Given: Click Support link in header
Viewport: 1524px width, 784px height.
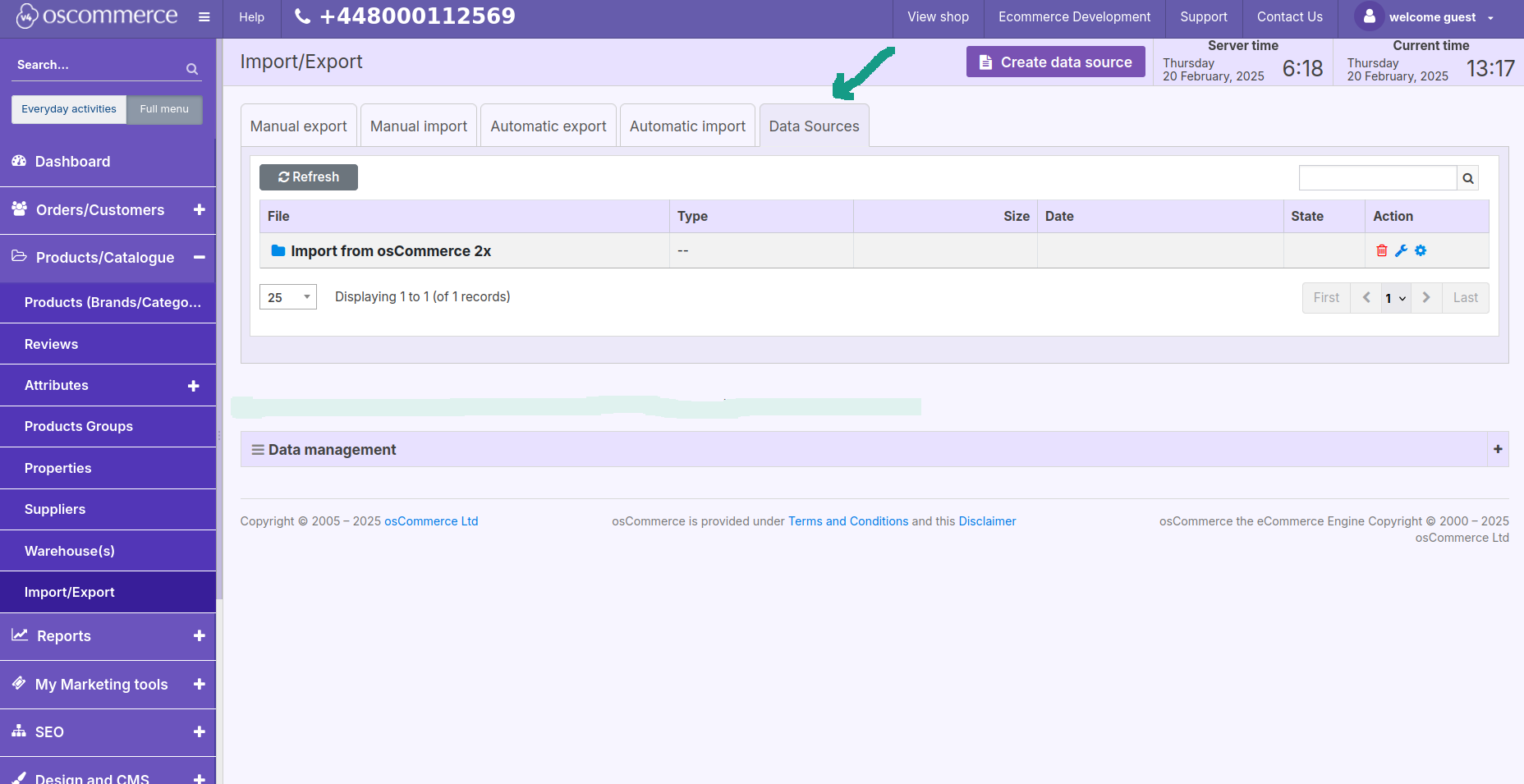Looking at the screenshot, I should click(x=1204, y=17).
